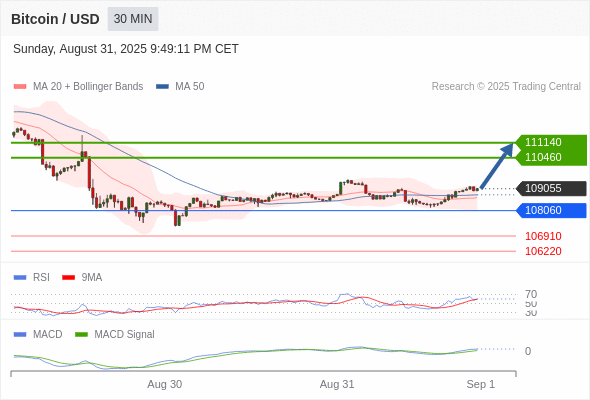Screen dimensions: 590x400
Task: Click the MACD legend blue marker
Action: point(20,334)
